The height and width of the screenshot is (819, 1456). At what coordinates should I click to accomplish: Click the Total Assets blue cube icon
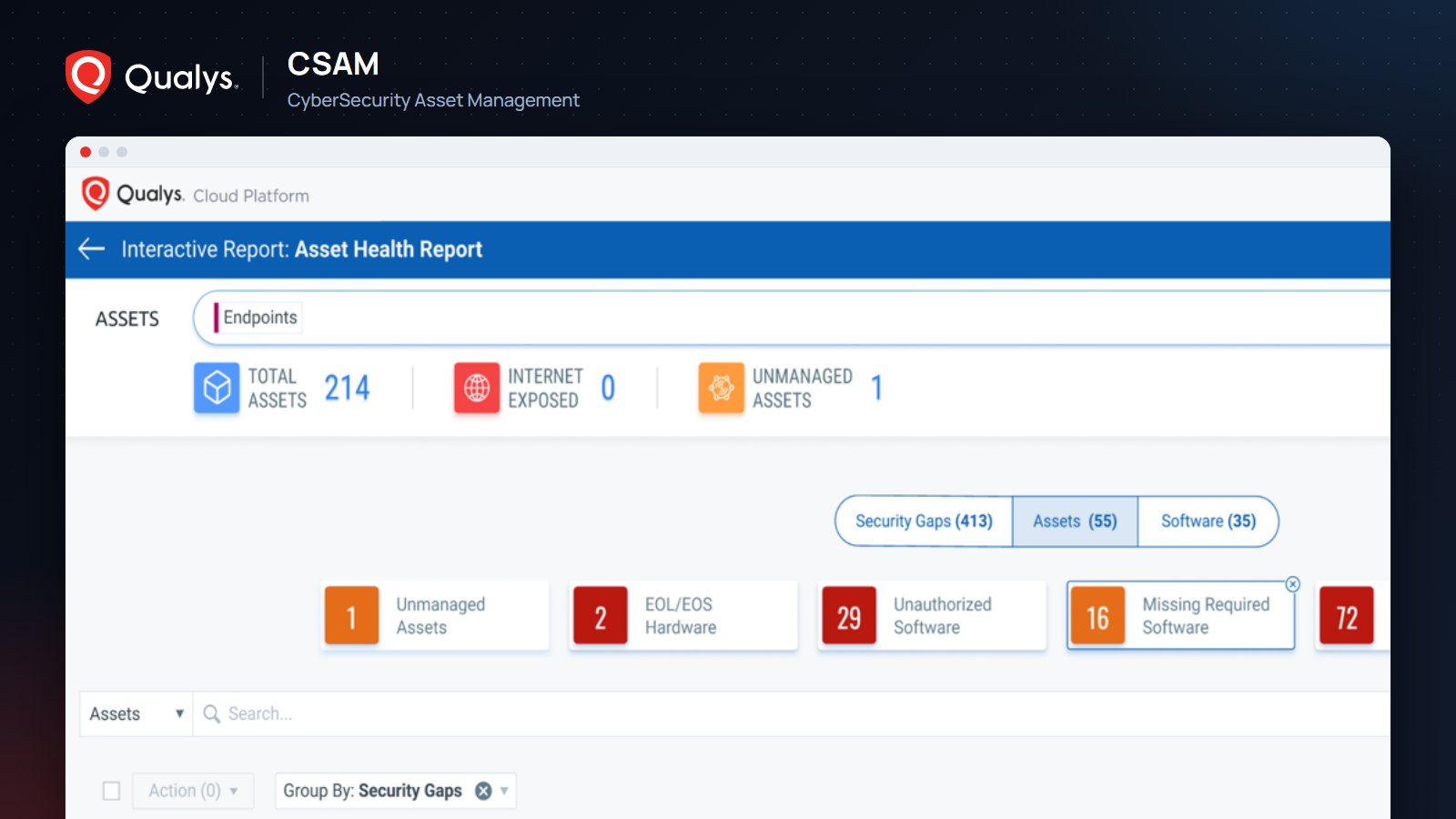[217, 388]
